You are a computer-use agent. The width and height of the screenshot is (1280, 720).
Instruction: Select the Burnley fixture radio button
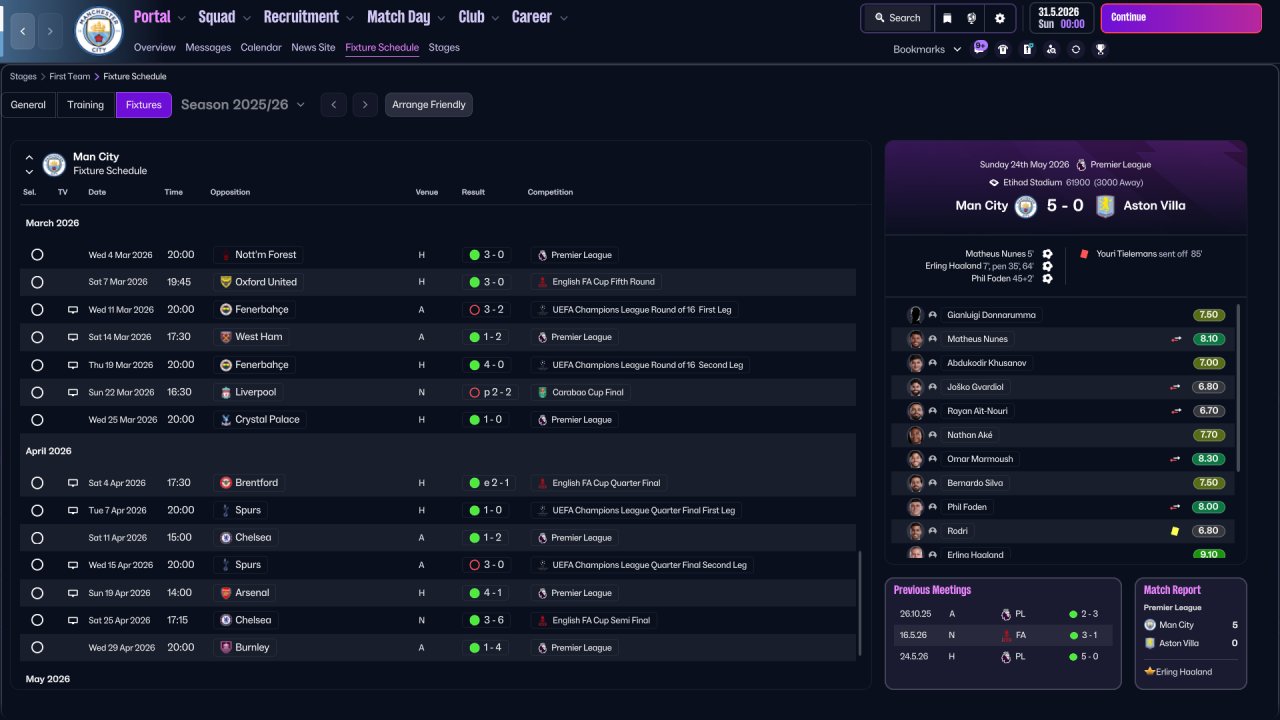37,648
